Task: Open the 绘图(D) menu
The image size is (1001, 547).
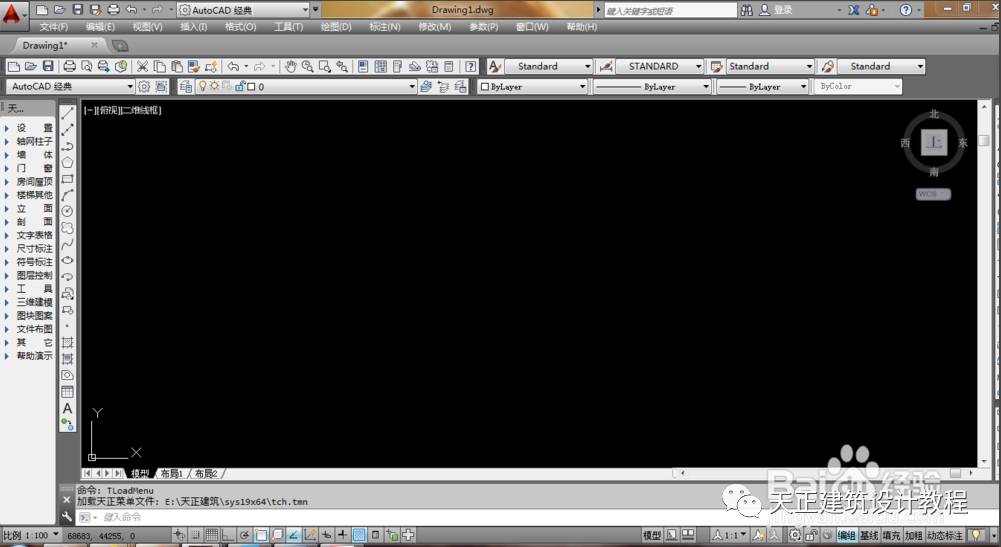Action: pos(336,27)
